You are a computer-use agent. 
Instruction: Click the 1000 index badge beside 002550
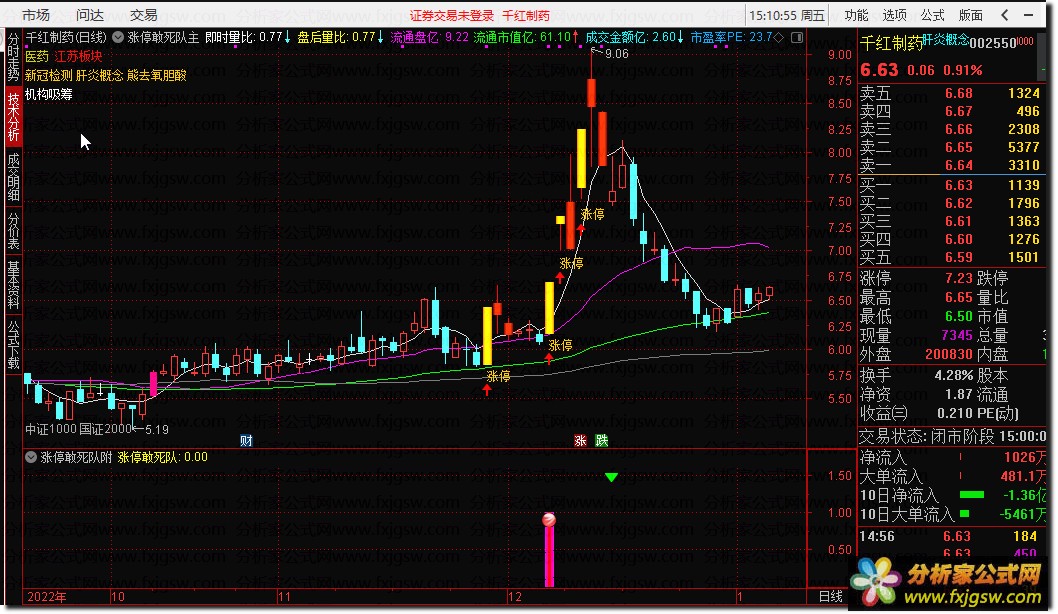[x=1026, y=40]
